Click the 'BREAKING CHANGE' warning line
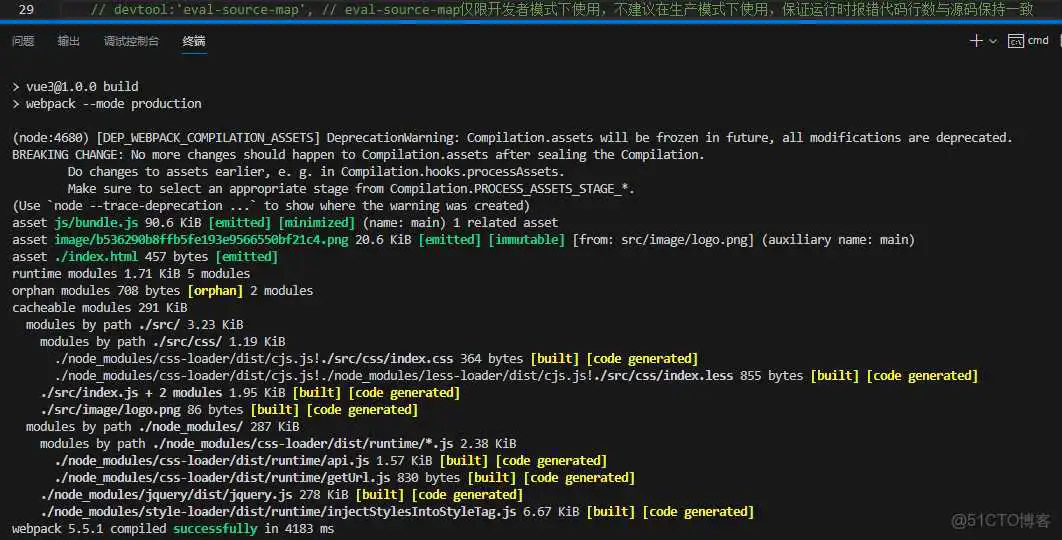The width and height of the screenshot is (1062, 540). (358, 154)
